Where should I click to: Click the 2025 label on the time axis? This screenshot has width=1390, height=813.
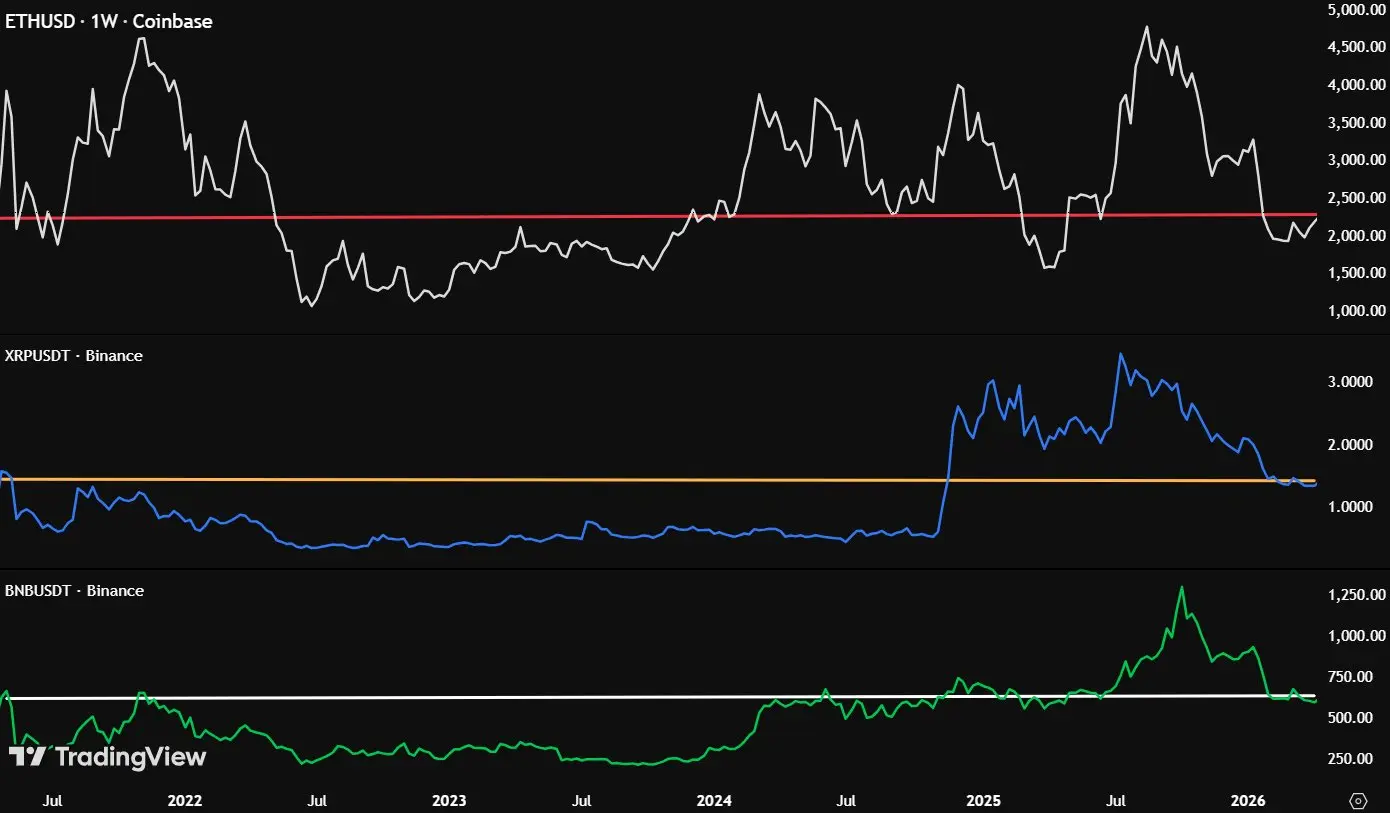[984, 801]
